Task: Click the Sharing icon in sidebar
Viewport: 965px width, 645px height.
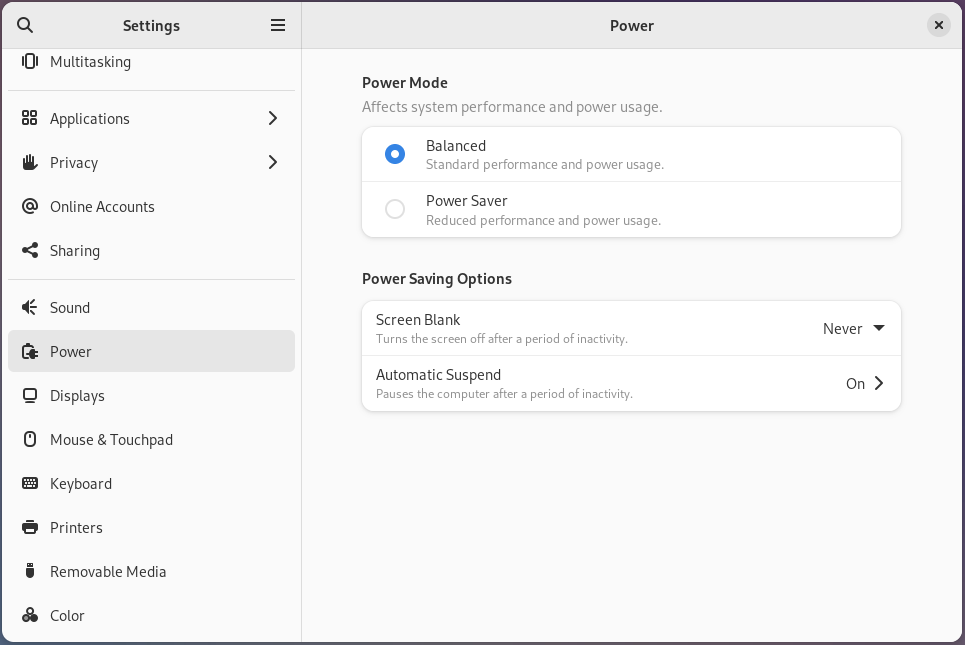Action: [x=30, y=251]
